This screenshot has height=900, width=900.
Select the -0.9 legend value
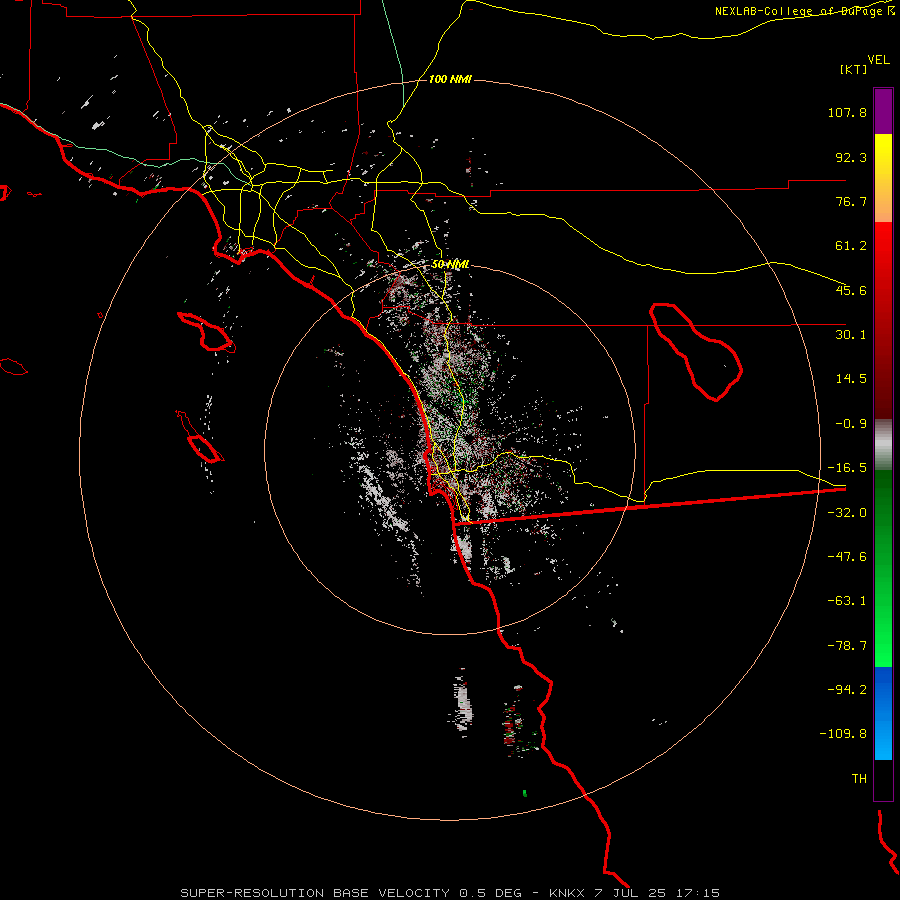[x=851, y=424]
